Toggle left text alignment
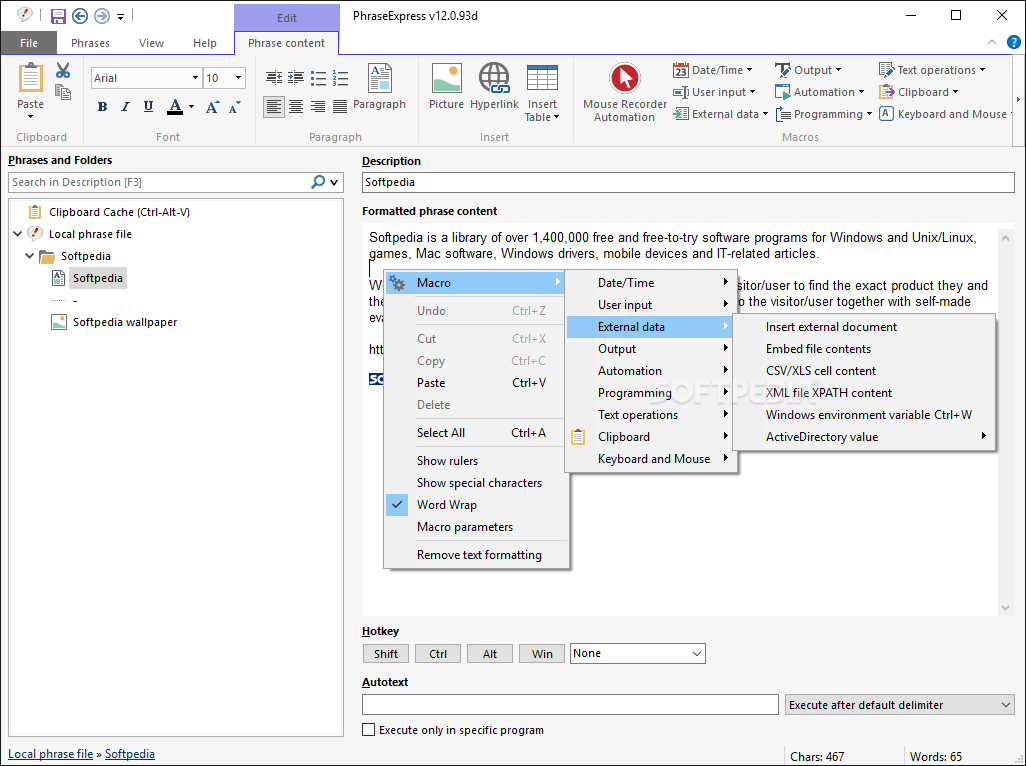This screenshot has height=766, width=1026. click(x=274, y=106)
